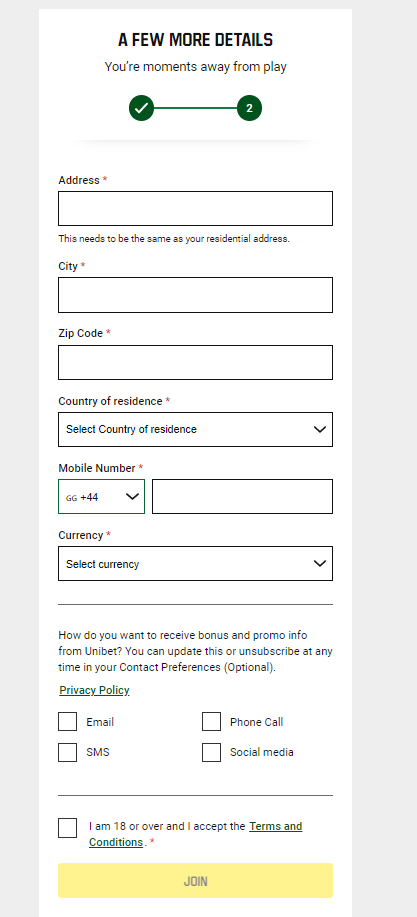The height and width of the screenshot is (917, 417).
Task: Open the Select Country of residence dropdown
Action: pos(195,429)
